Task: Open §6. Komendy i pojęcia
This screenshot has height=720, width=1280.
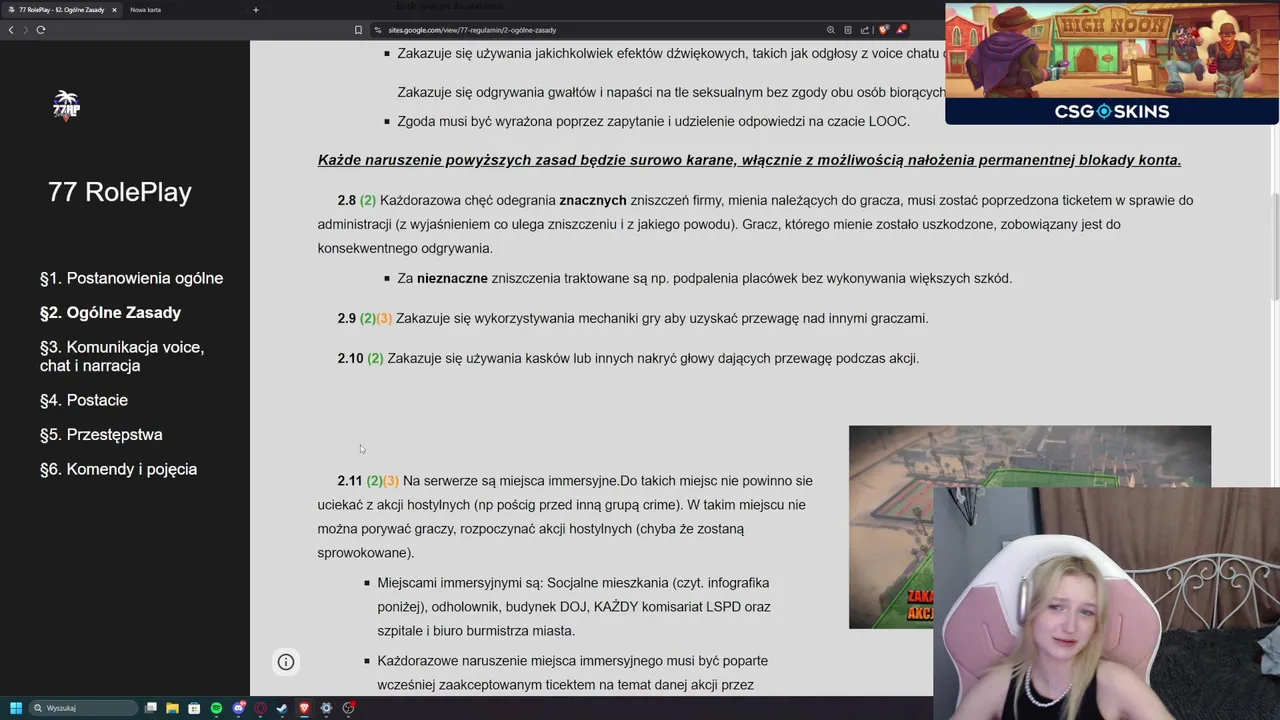Action: coord(118,469)
